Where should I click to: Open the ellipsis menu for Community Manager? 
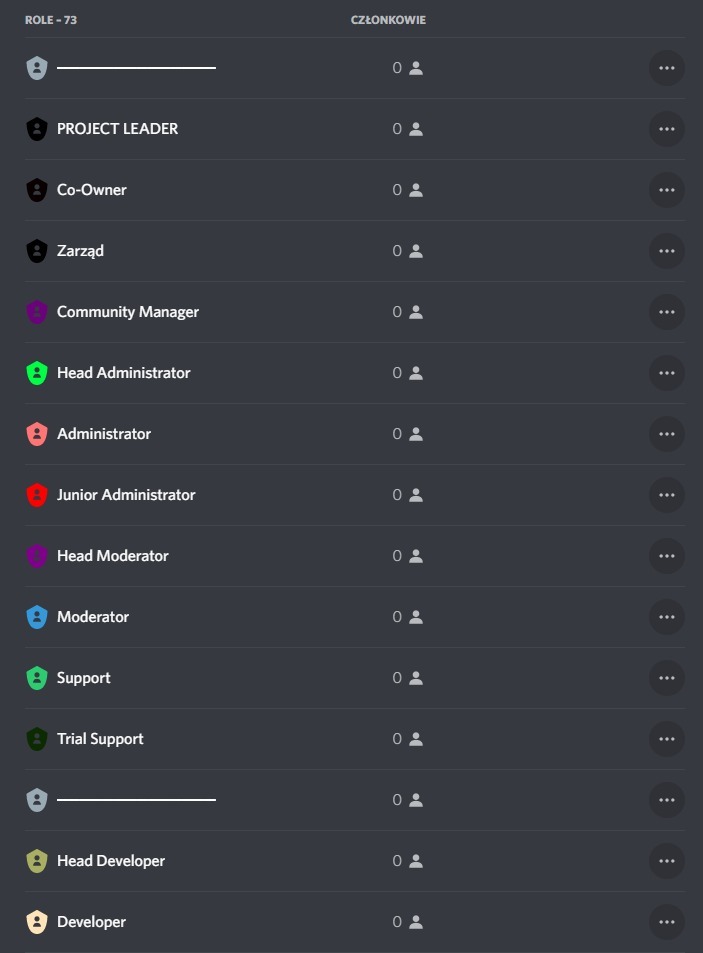(x=666, y=311)
